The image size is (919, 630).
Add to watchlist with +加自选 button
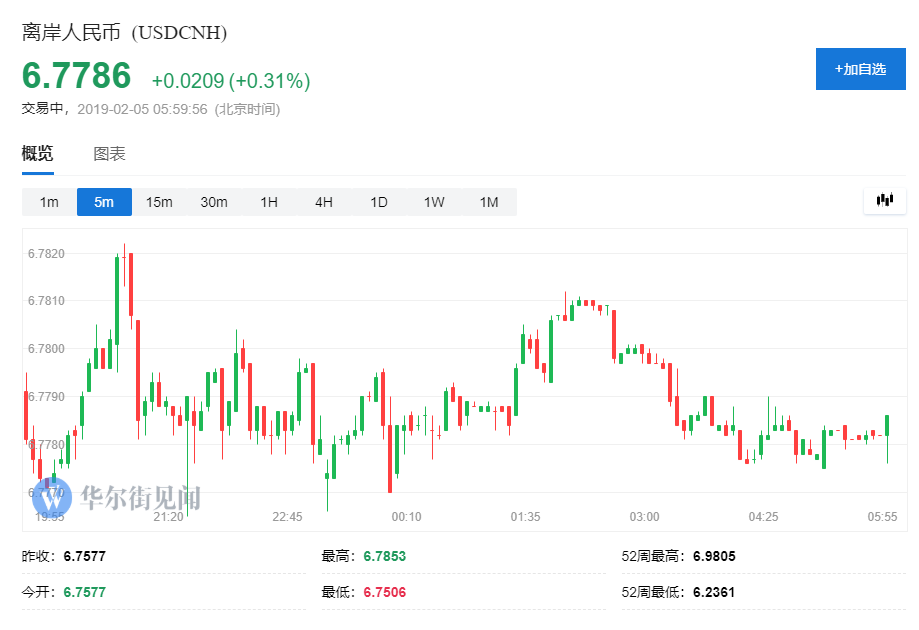tap(863, 69)
